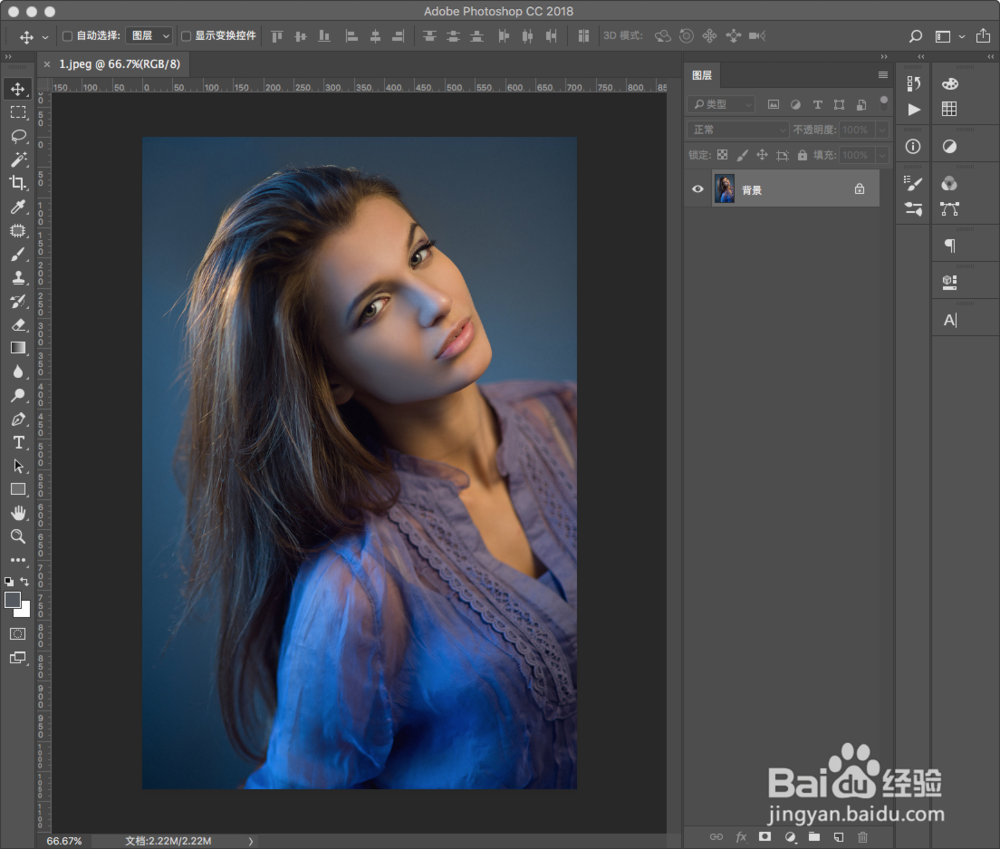The image size is (1000, 849).
Task: Select the Horizontal Type tool
Action: [x=18, y=442]
